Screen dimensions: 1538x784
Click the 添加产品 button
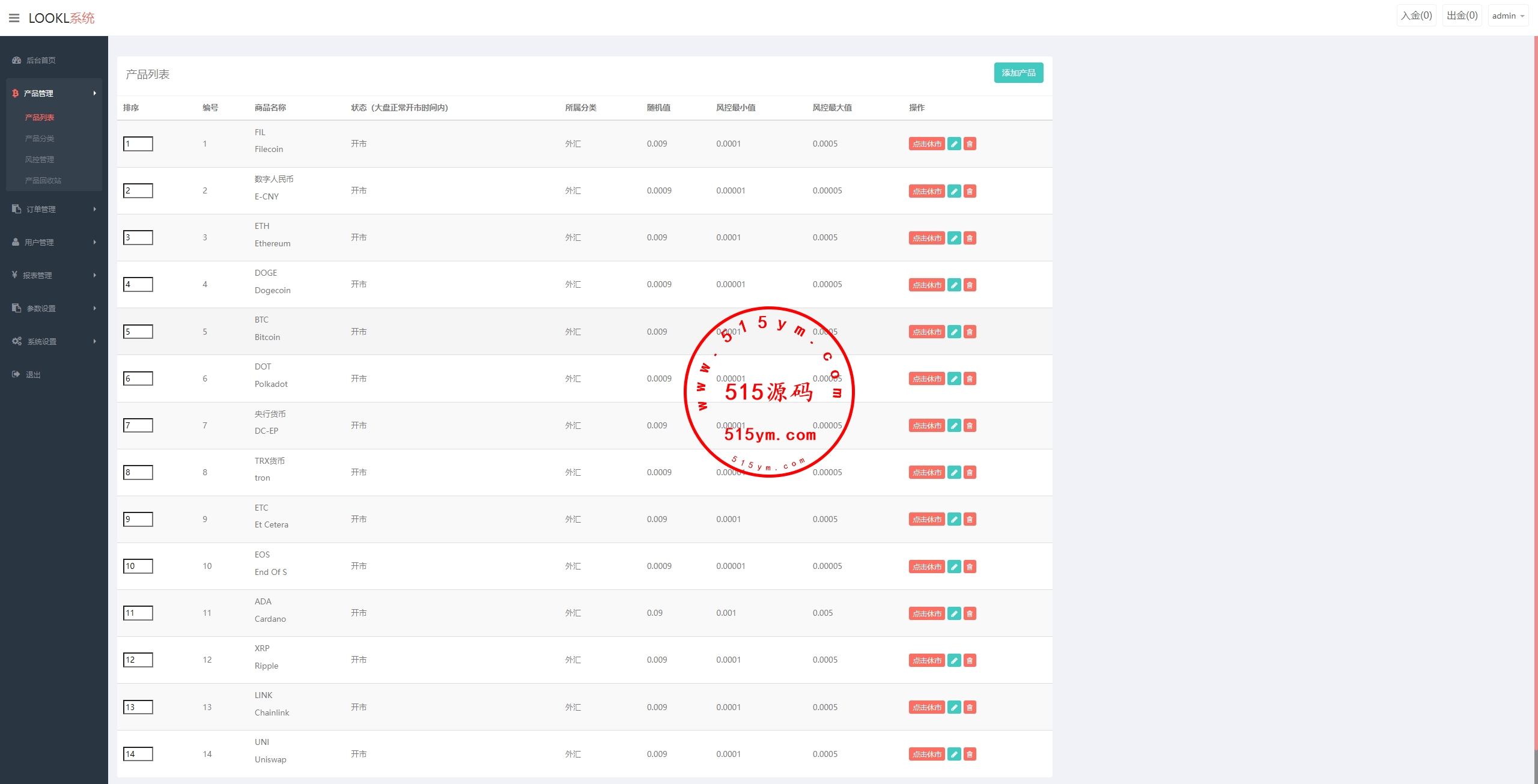pos(1018,73)
